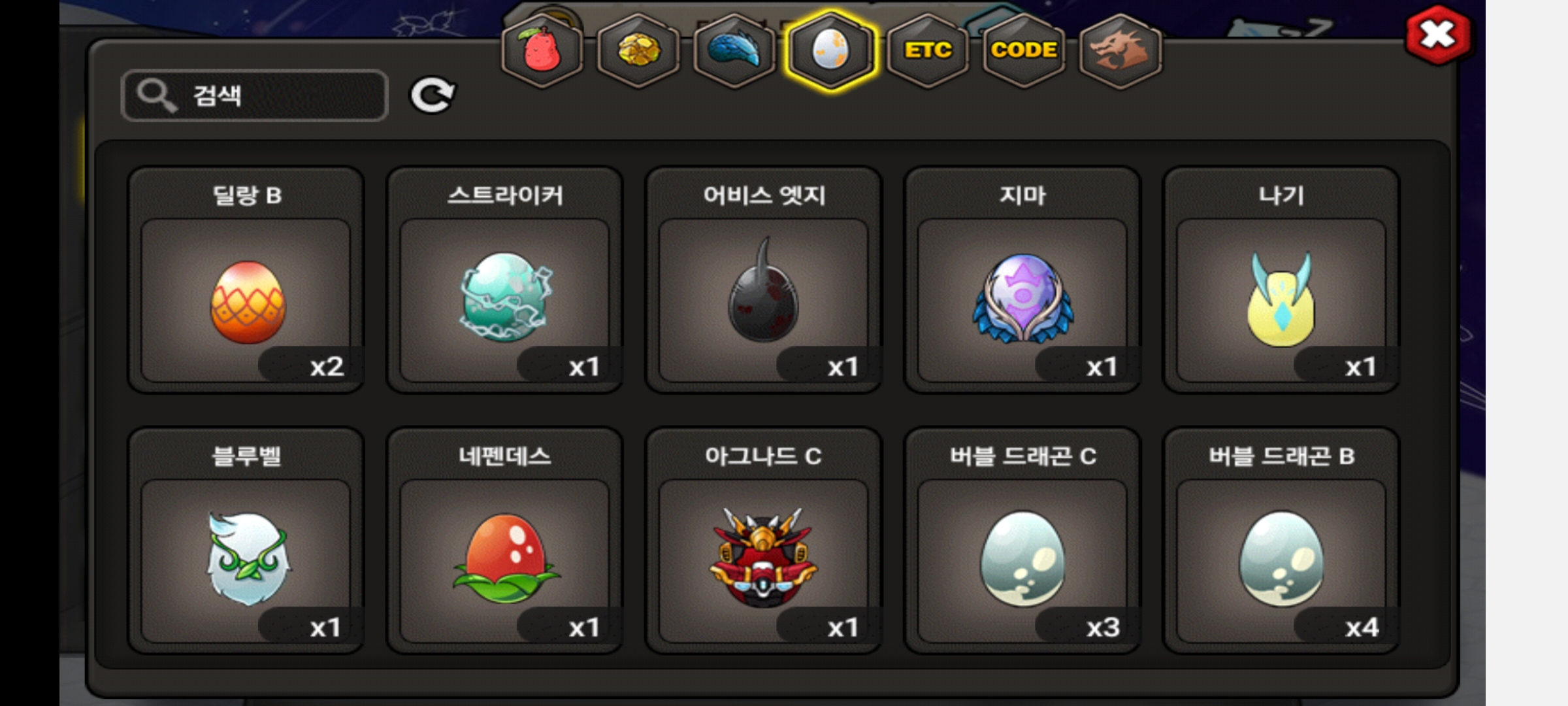Select the egg inventory tab
The image size is (1568, 706).
point(830,50)
